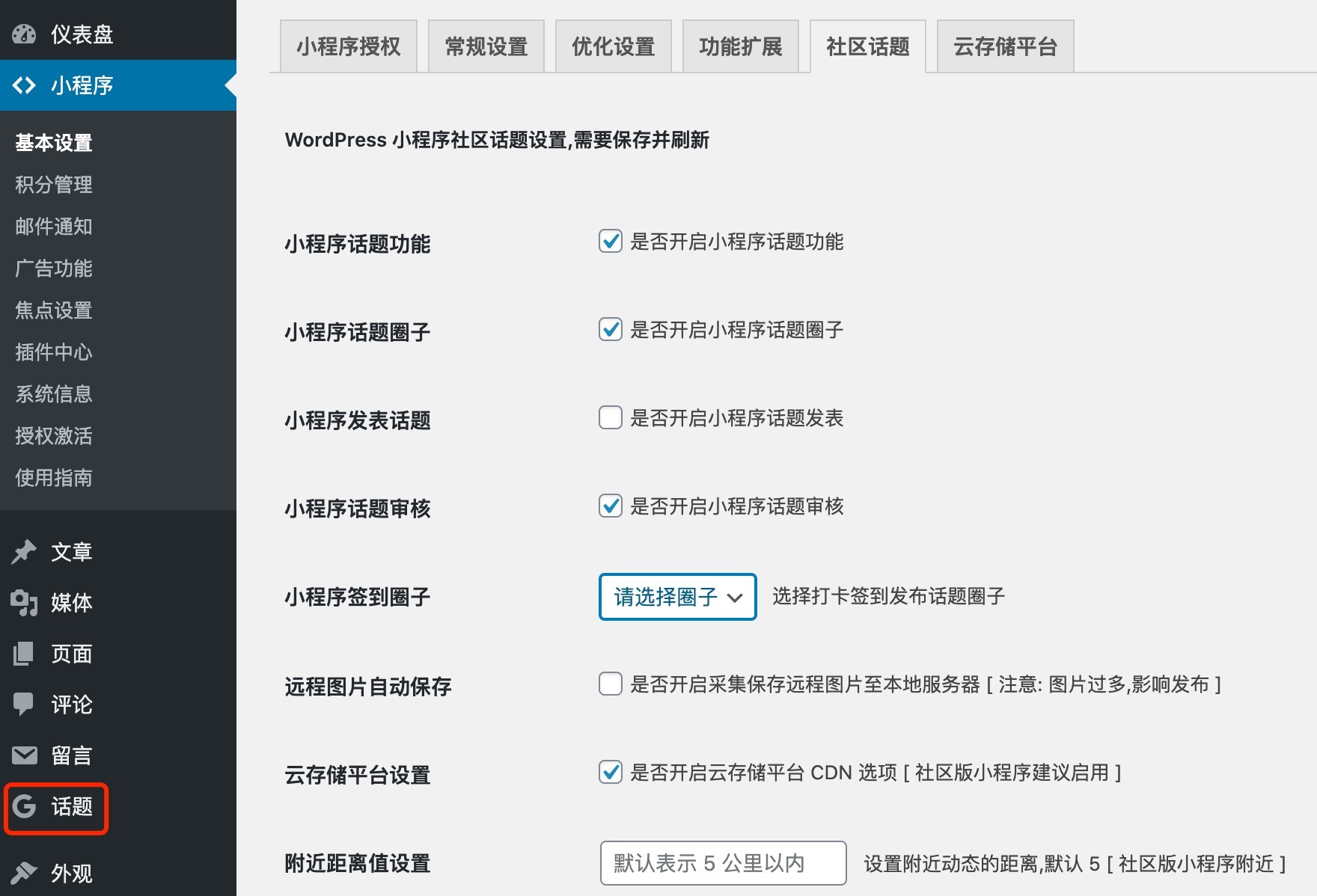Click the pushpin icon next to 文章
1317x896 pixels.
24,552
